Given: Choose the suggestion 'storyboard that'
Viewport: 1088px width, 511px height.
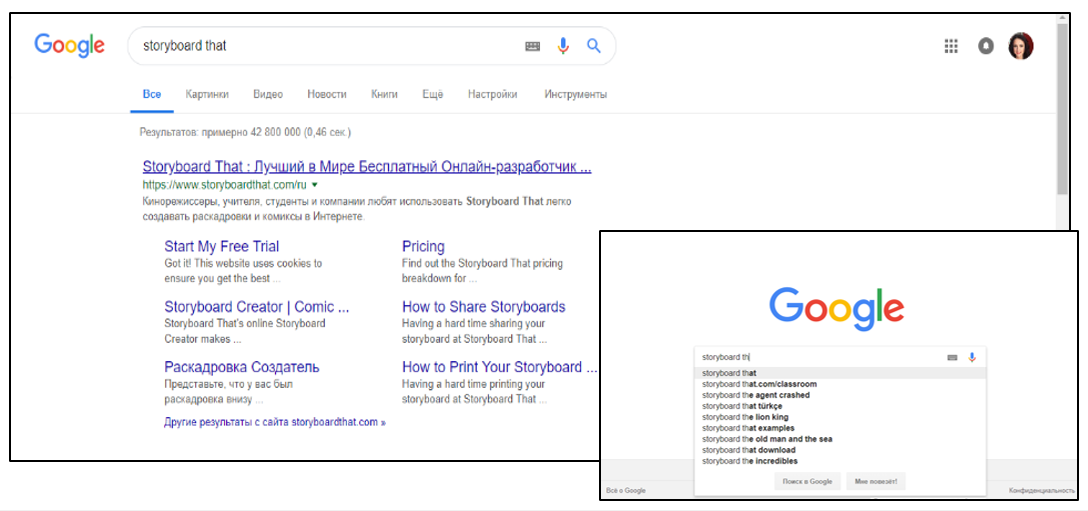Looking at the screenshot, I should [840, 373].
